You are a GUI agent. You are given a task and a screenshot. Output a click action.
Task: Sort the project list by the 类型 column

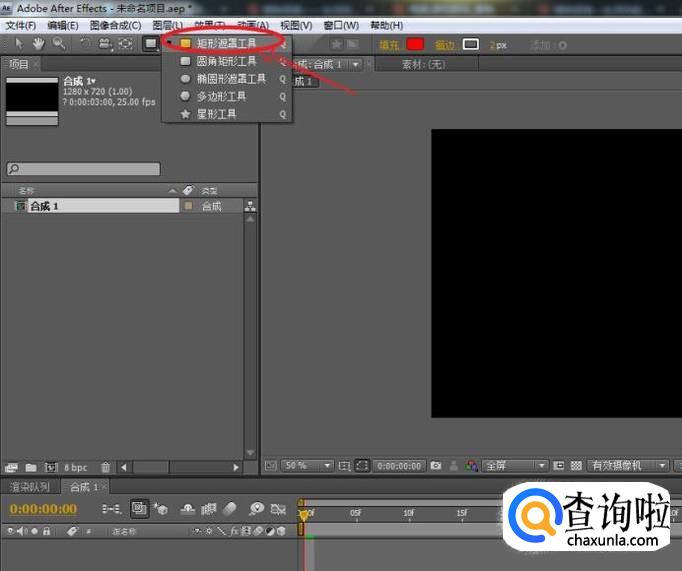point(209,190)
